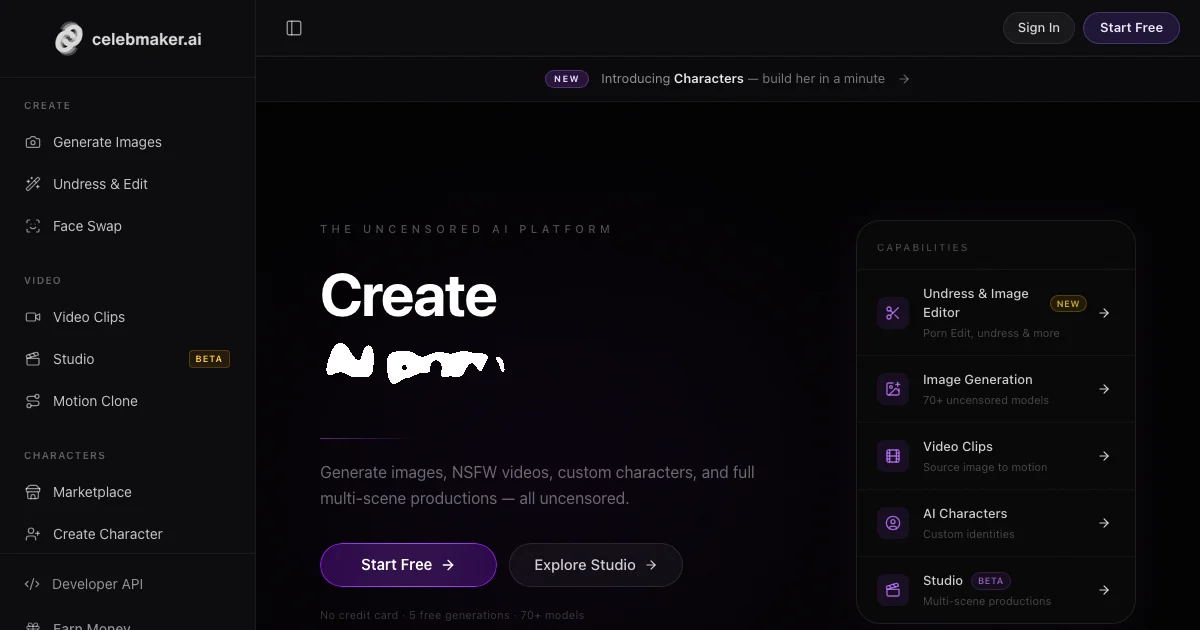Click the magic wand icon beside Undress & Edit

click(33, 184)
